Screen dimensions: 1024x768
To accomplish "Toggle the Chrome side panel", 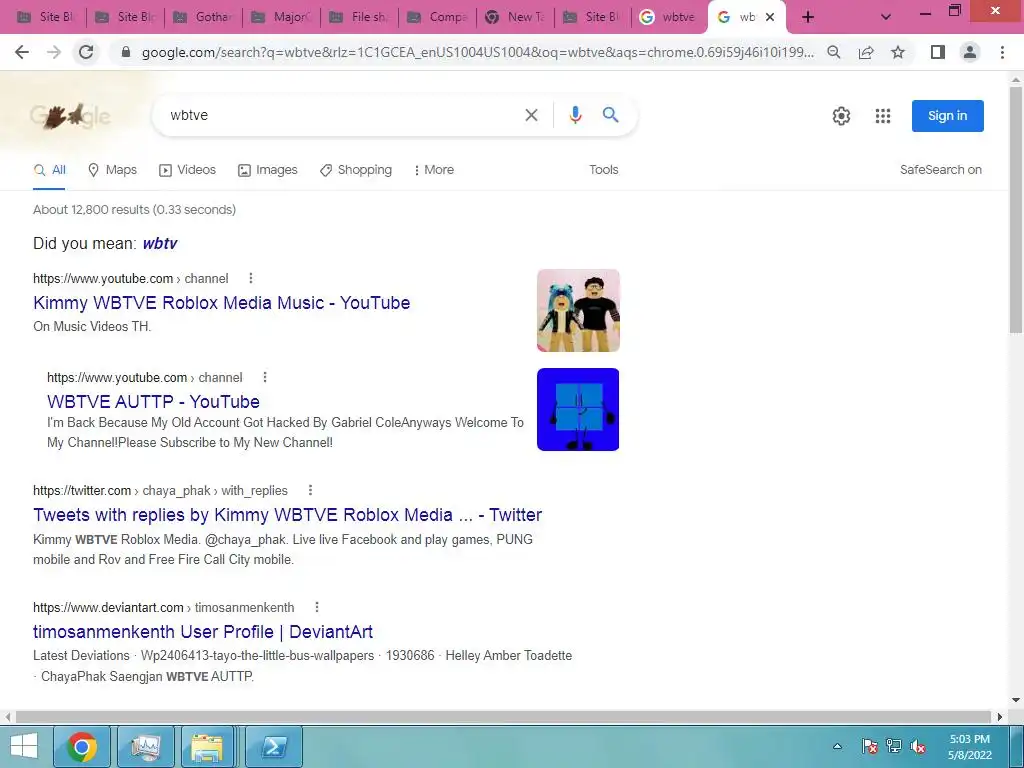I will [938, 52].
